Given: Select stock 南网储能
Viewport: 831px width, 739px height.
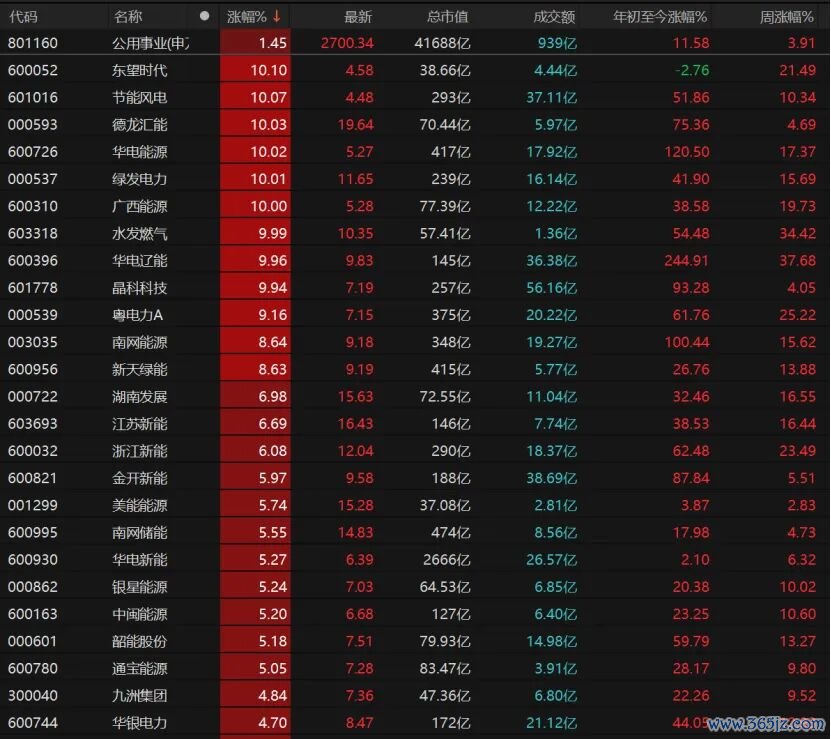Looking at the screenshot, I should click(x=139, y=532).
